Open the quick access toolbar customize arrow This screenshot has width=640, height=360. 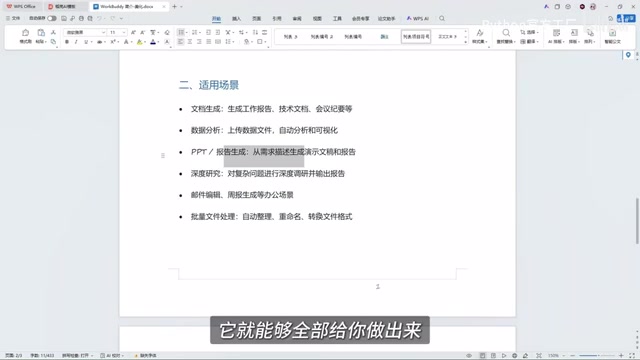coord(121,18)
